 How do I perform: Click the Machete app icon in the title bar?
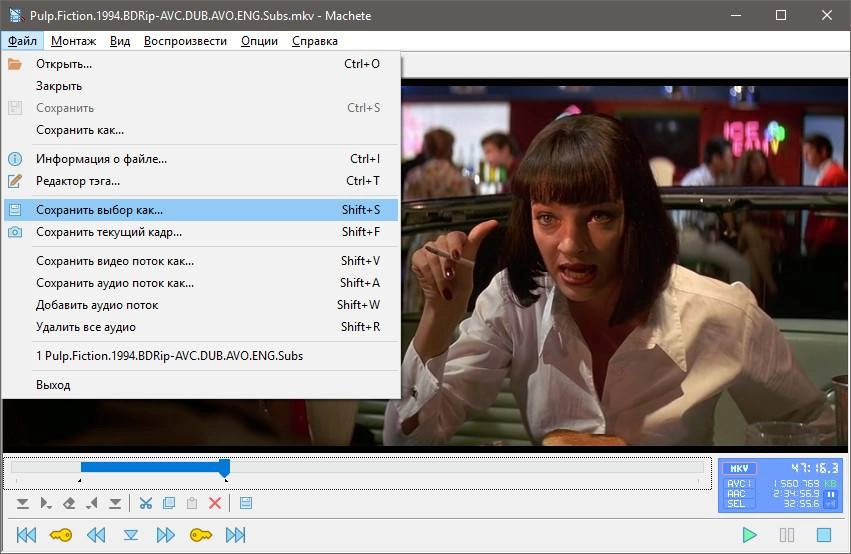click(x=16, y=15)
